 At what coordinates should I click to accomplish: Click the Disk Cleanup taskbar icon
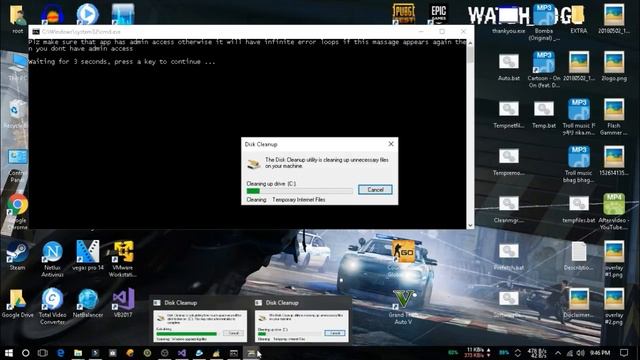pyautogui.click(x=251, y=353)
